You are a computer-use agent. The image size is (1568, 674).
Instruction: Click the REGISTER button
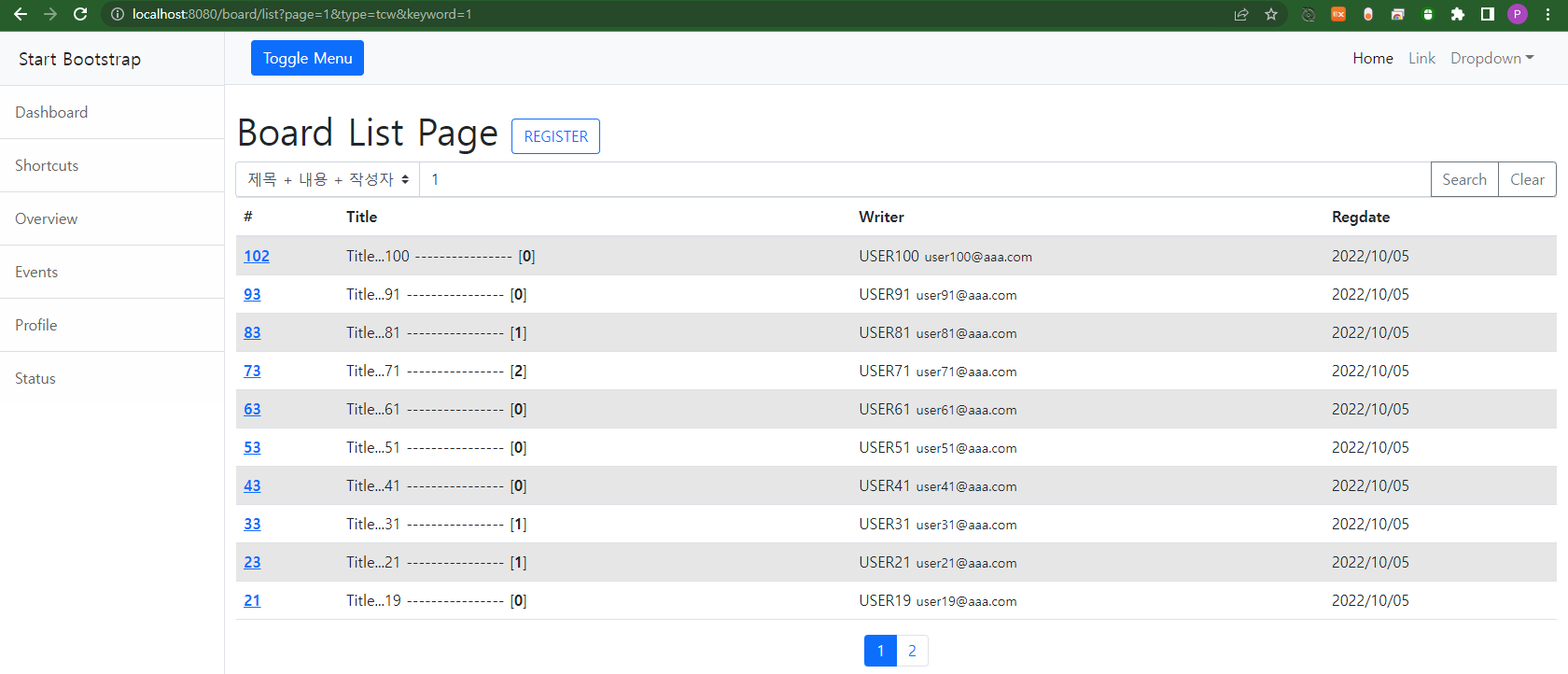click(555, 136)
